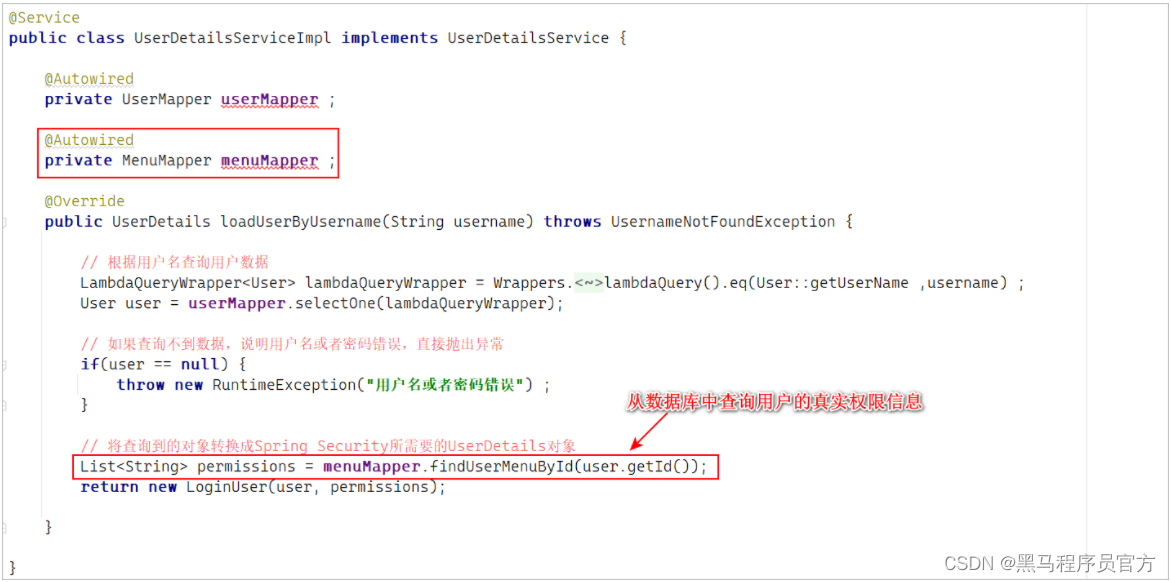Click the @Service annotation
Viewport: 1171px width, 582px height.
tap(44, 17)
